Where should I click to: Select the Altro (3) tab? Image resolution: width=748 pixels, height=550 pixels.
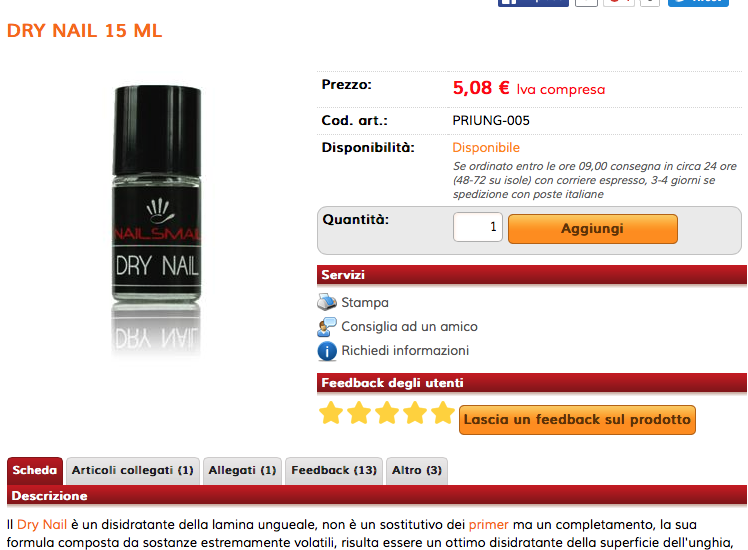417,470
